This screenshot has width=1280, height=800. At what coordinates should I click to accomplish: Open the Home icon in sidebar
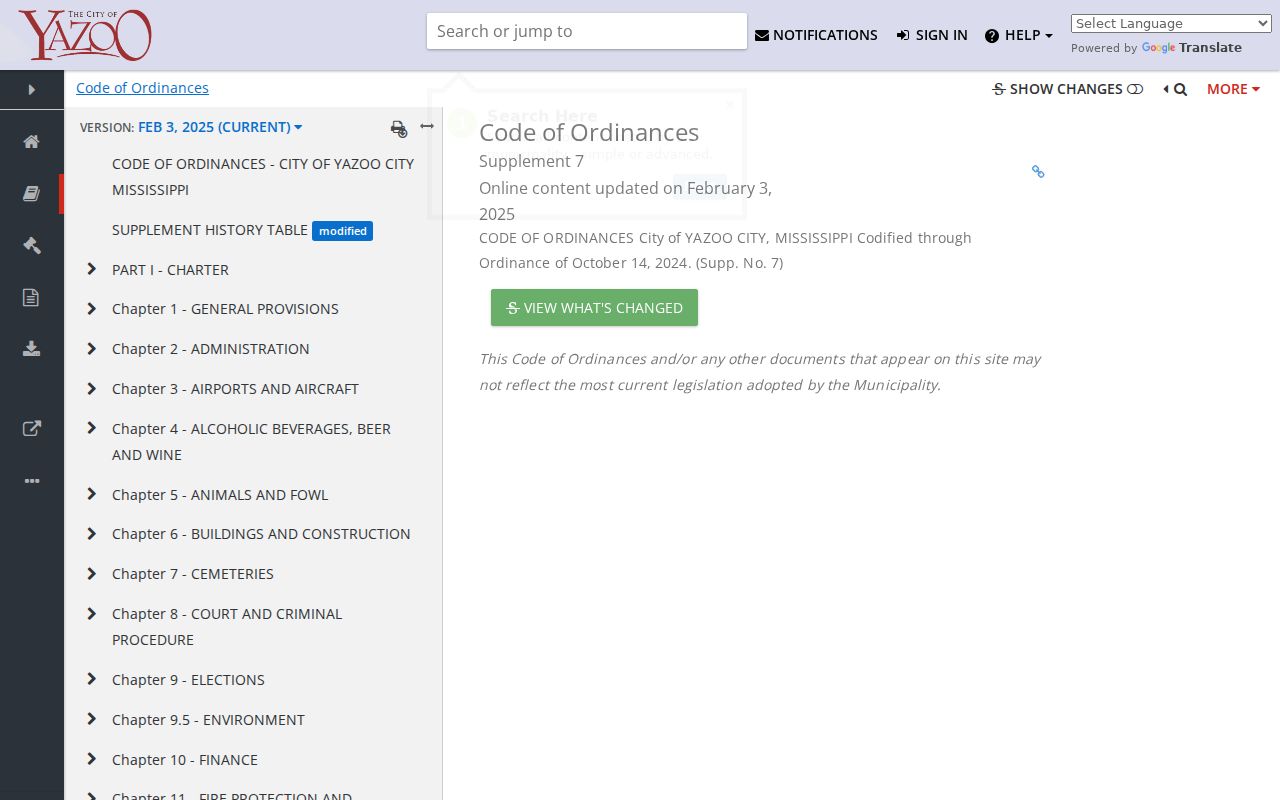click(x=32, y=141)
